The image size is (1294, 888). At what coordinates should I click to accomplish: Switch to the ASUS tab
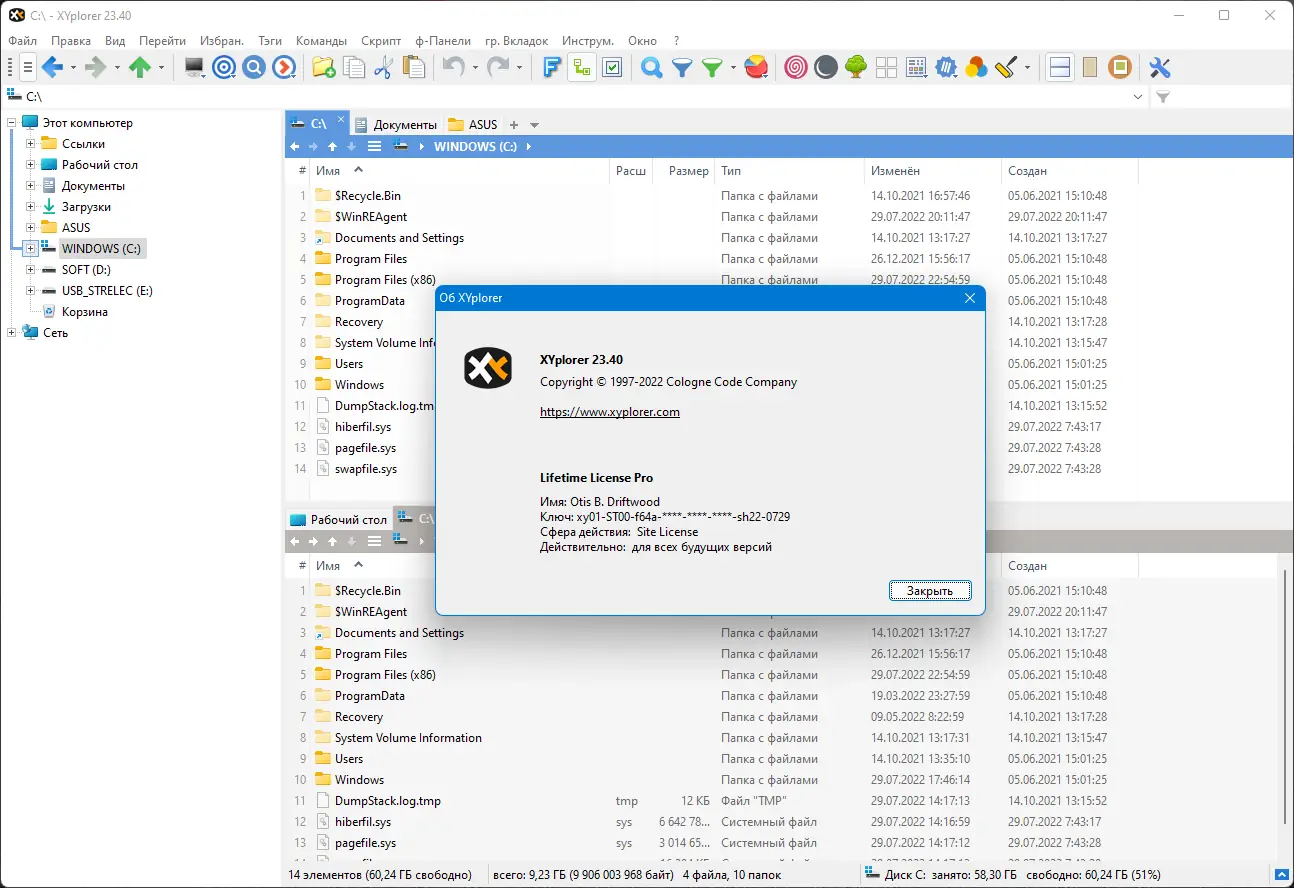pyautogui.click(x=473, y=125)
